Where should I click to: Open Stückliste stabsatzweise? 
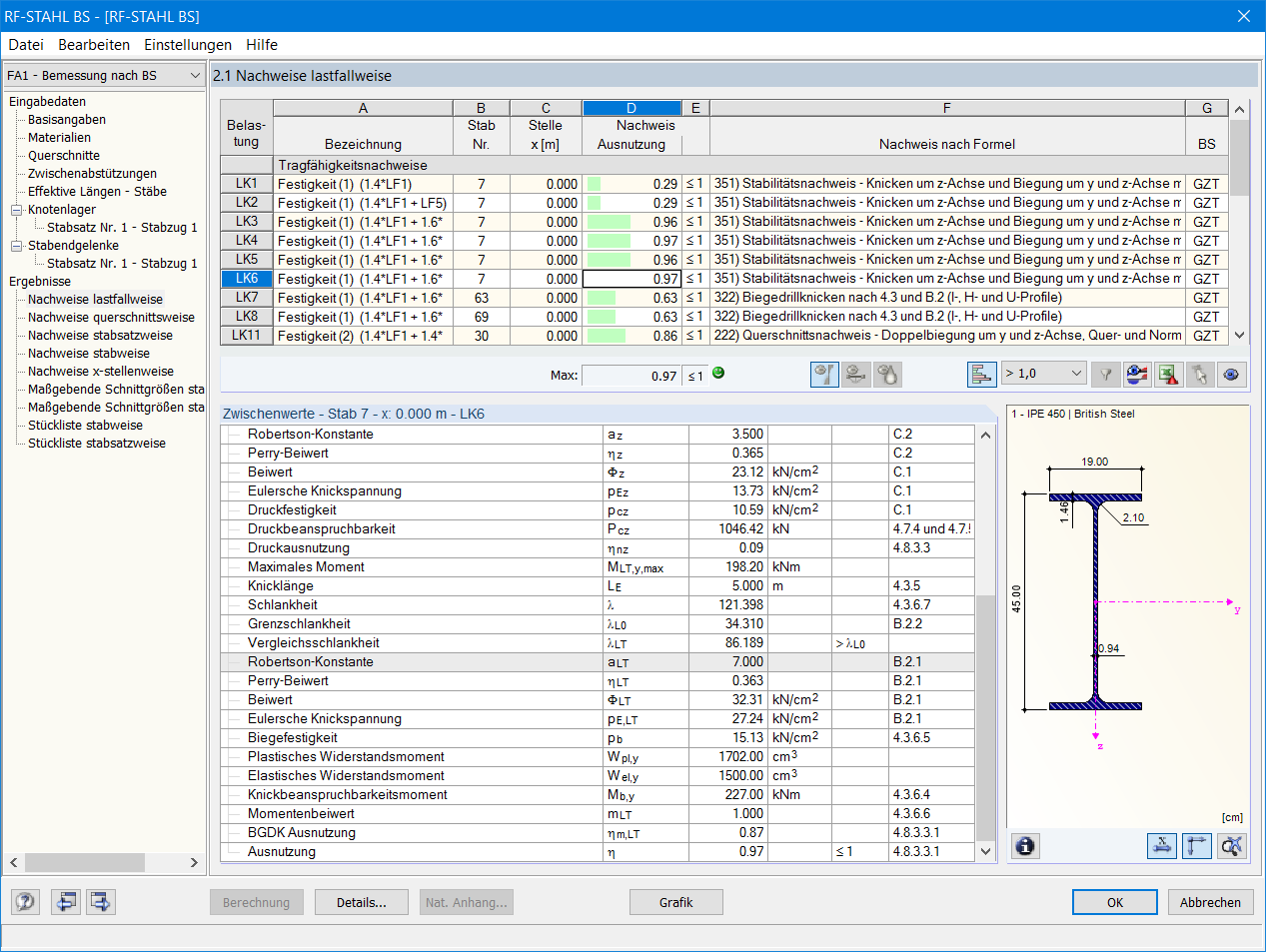click(x=97, y=444)
